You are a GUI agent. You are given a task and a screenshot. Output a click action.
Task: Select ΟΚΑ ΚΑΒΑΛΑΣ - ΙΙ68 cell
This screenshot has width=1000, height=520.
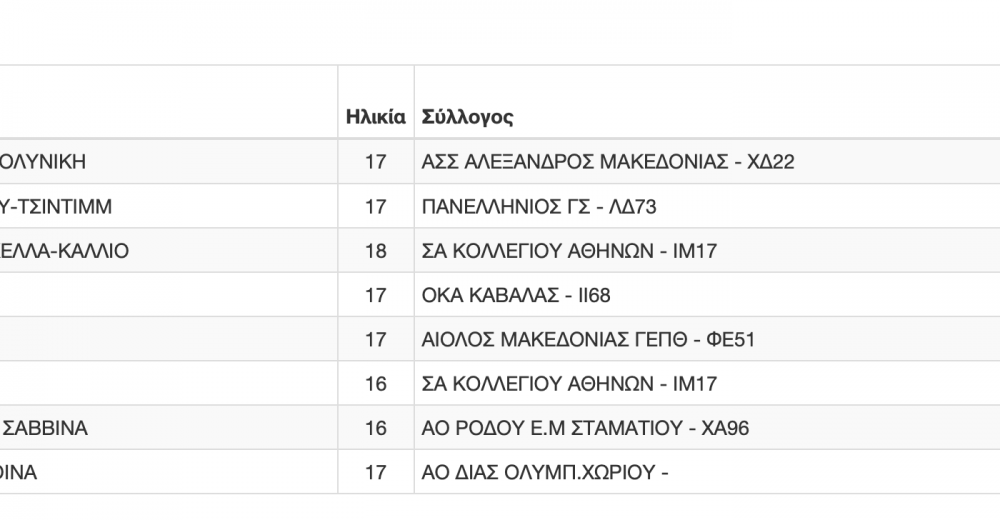pyautogui.click(x=516, y=295)
